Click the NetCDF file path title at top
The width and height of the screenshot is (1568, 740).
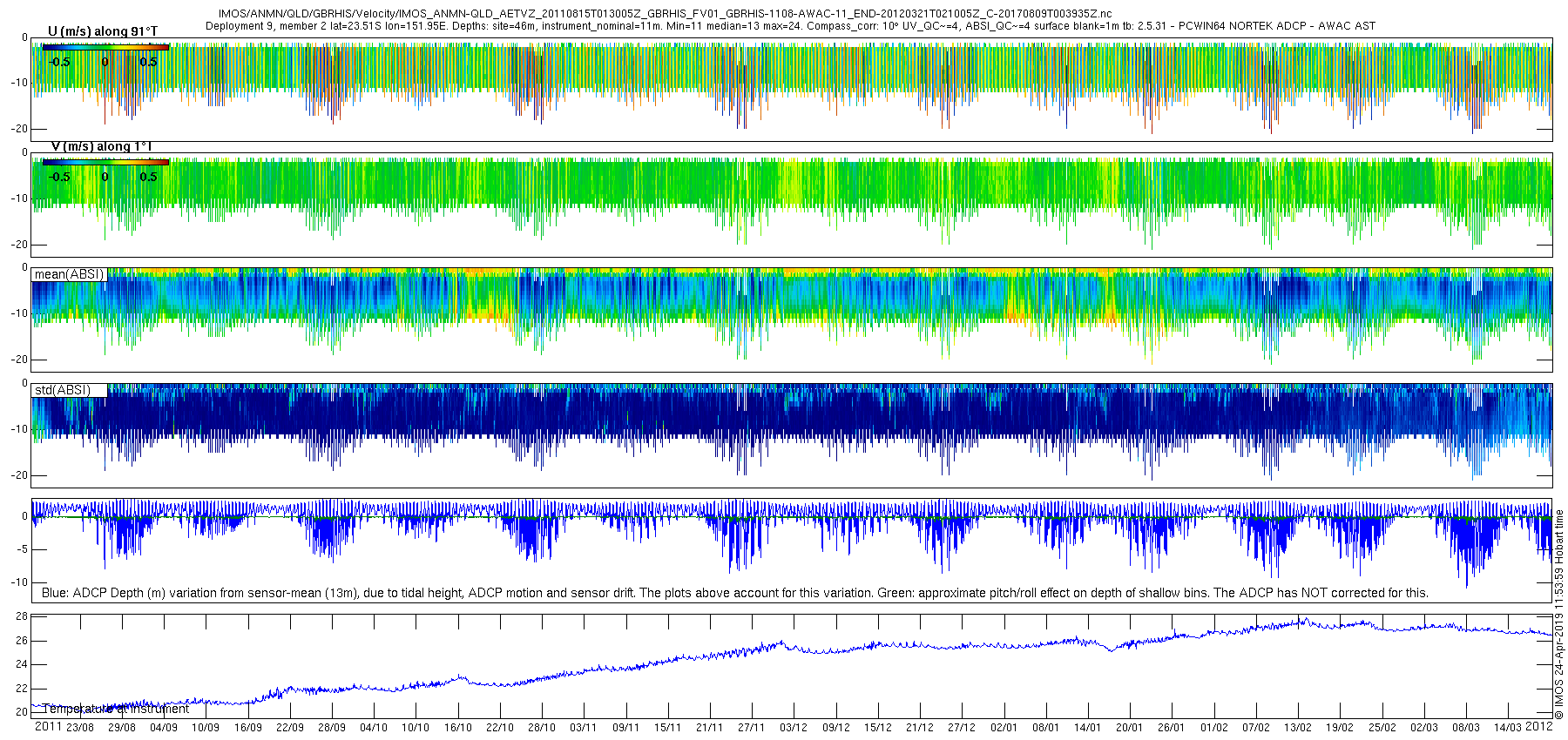click(665, 14)
